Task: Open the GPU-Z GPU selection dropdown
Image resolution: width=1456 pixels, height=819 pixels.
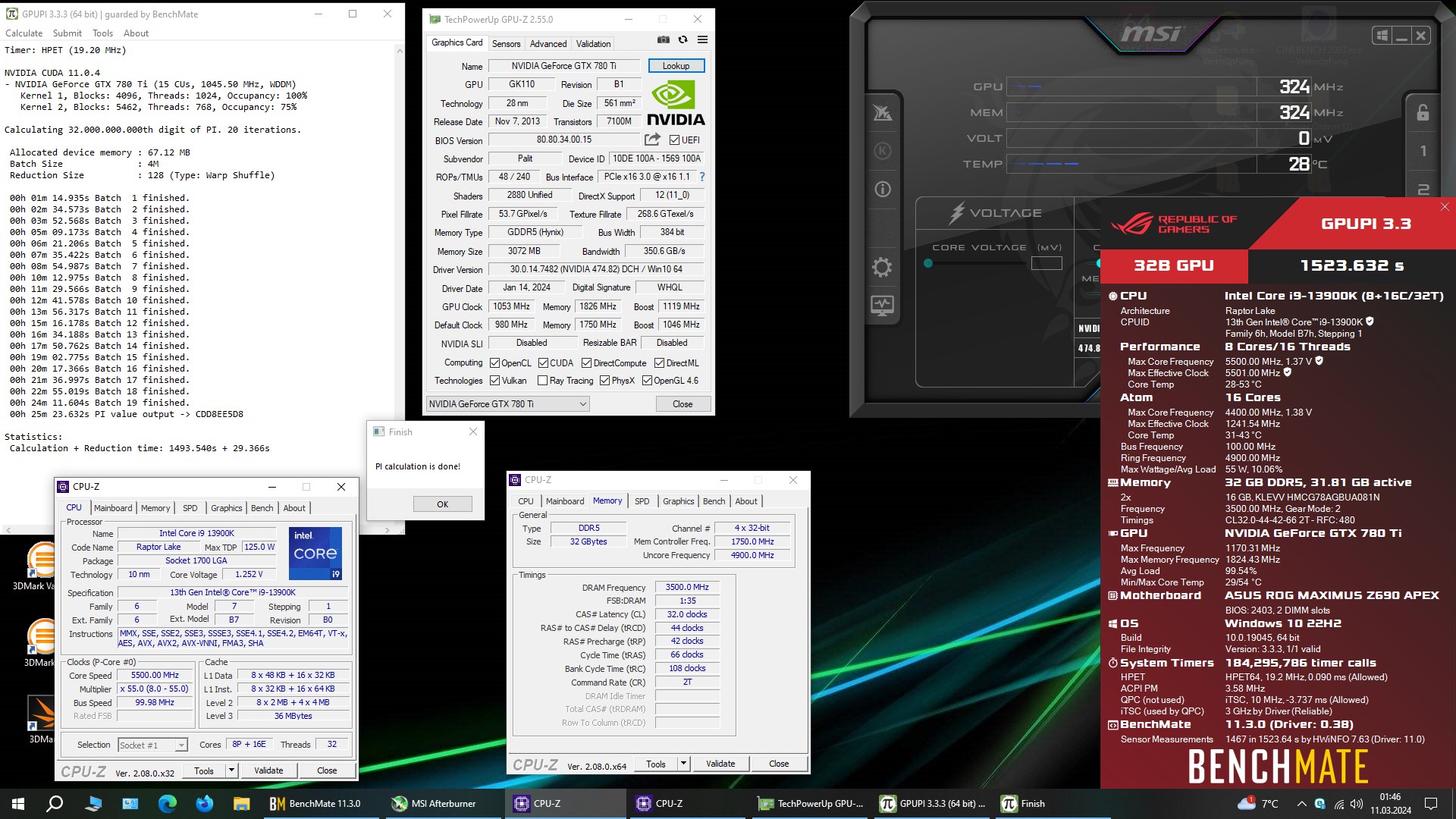Action: pos(508,404)
